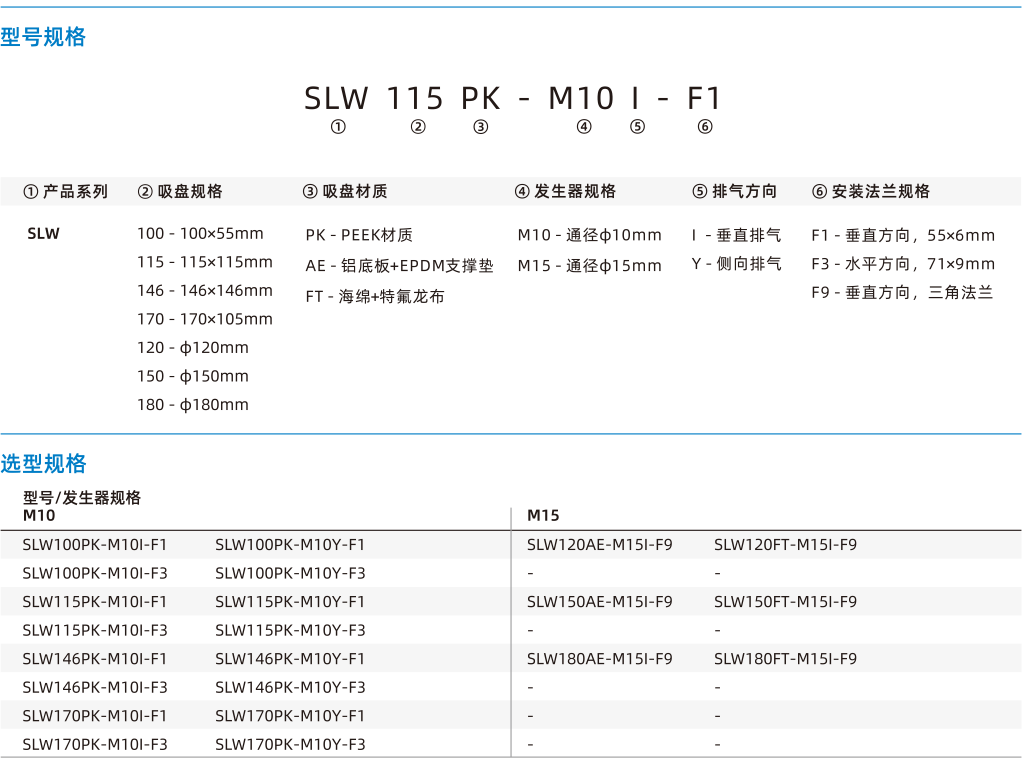The width and height of the screenshot is (1025, 767).
Task: Select the '100 - 100×55mm' size entry
Action: 200,233
